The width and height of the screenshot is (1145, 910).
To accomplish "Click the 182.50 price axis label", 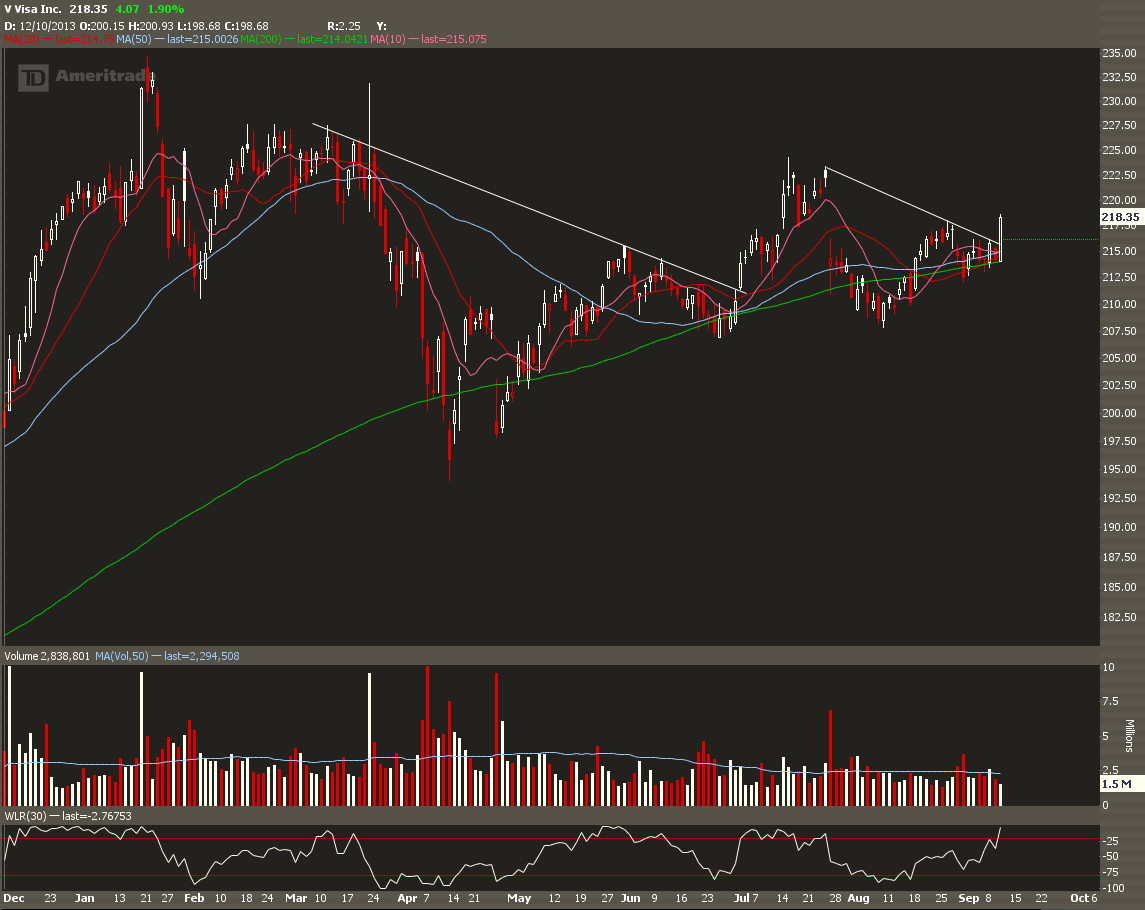I will (x=1119, y=616).
